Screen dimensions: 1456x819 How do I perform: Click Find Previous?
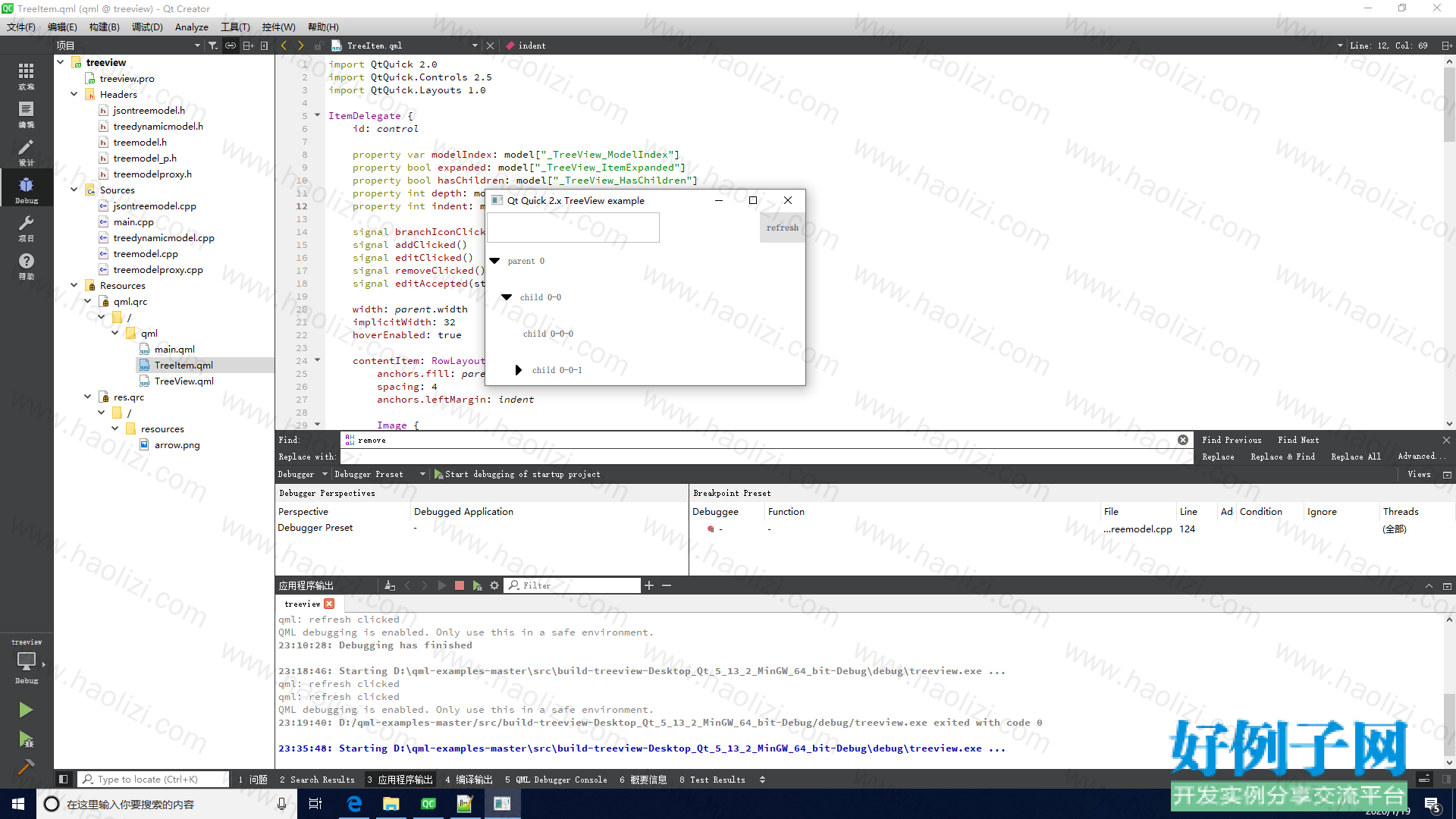point(1232,440)
